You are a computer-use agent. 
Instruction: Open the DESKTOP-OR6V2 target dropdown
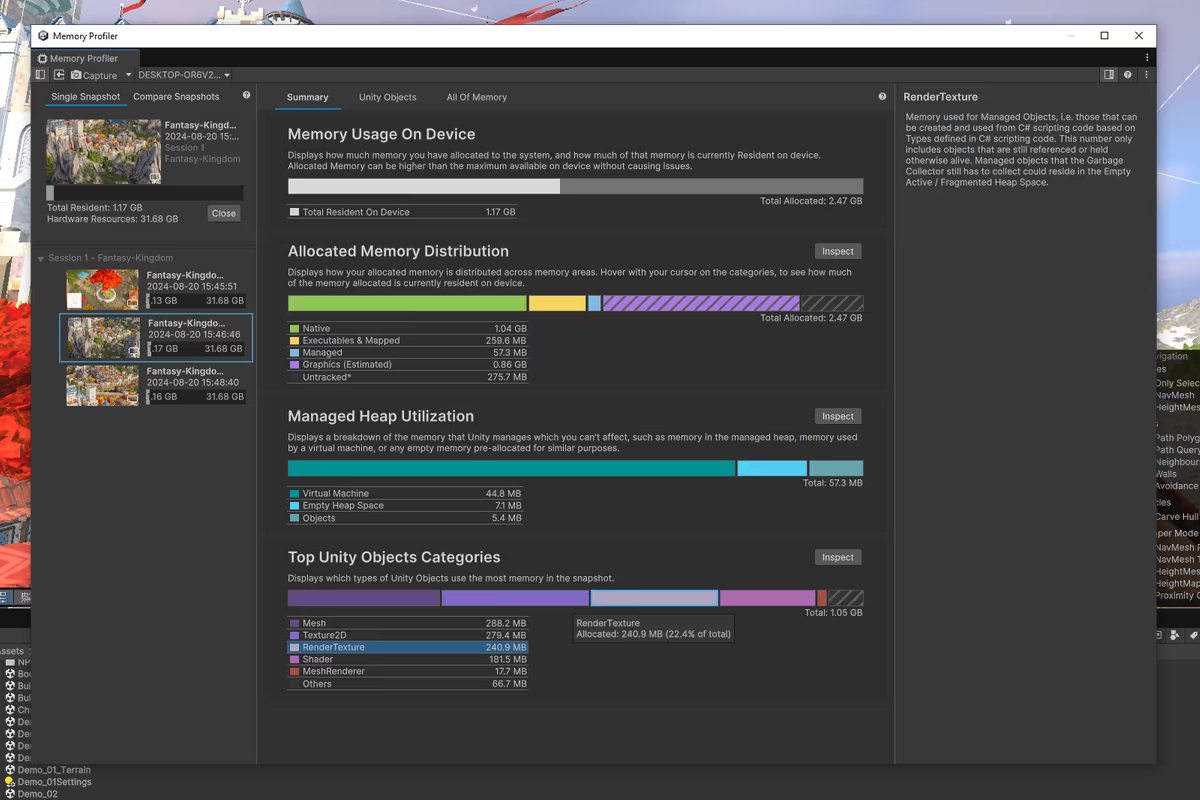(x=184, y=75)
